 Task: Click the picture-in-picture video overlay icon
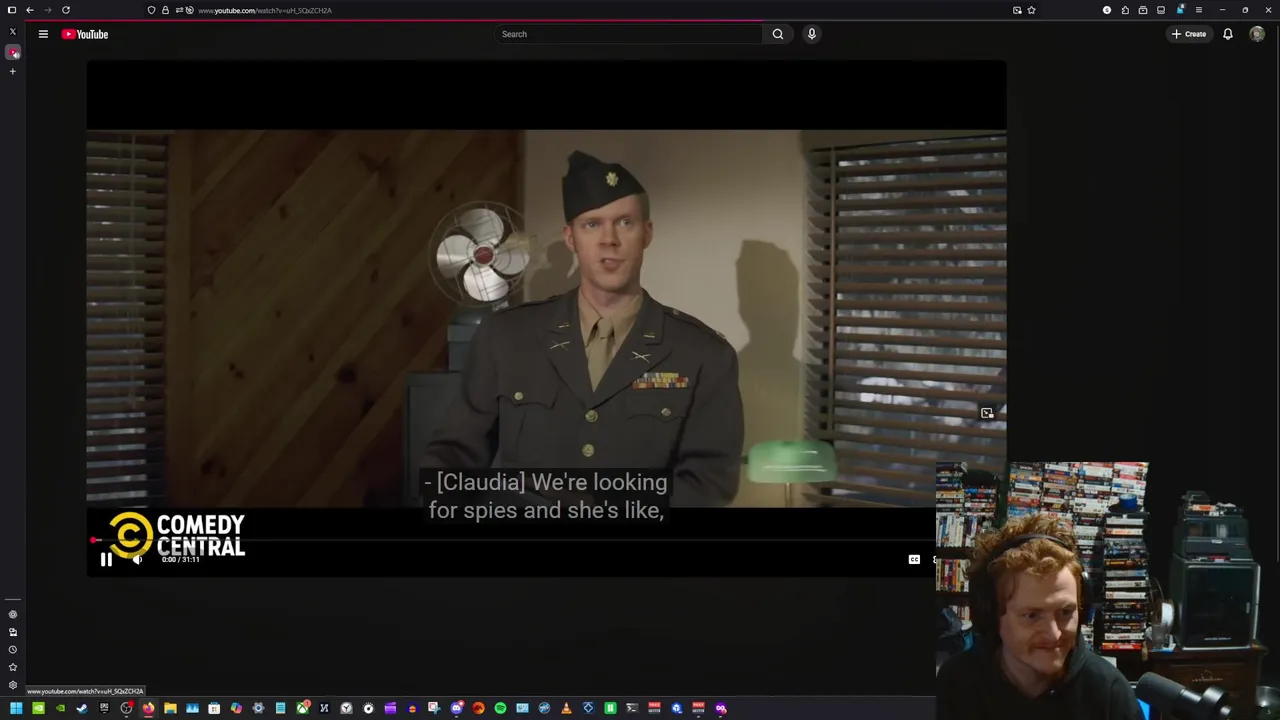tap(987, 413)
